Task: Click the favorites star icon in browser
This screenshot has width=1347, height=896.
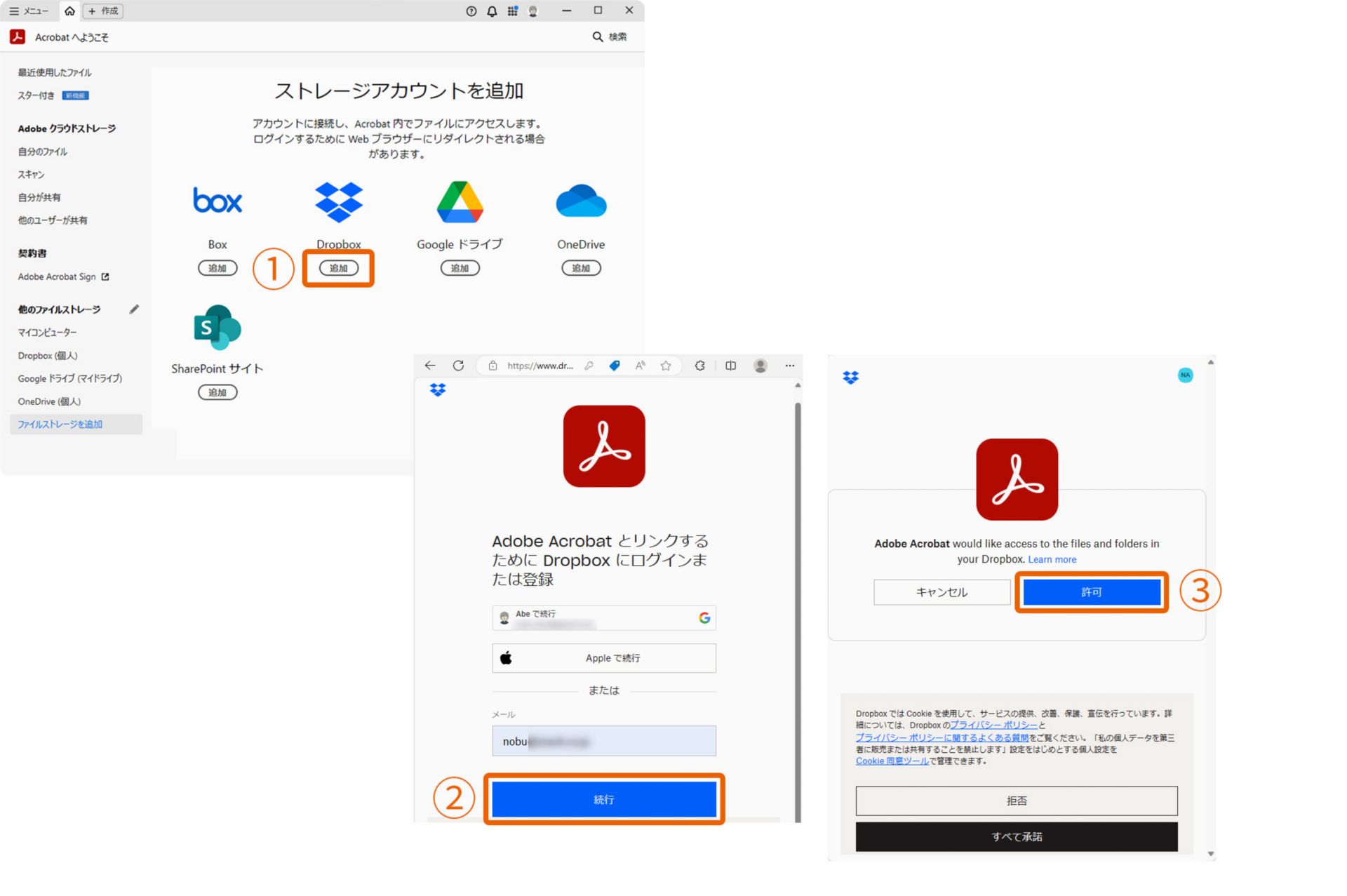Action: click(666, 366)
